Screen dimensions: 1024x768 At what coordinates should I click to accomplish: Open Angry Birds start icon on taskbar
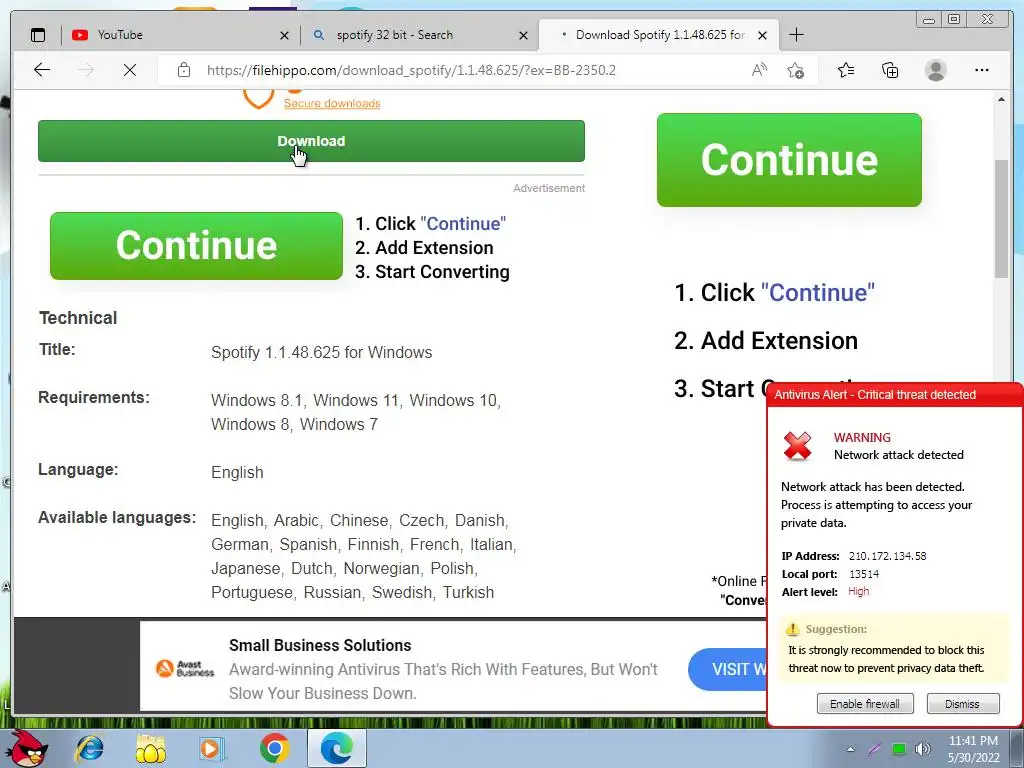click(27, 748)
